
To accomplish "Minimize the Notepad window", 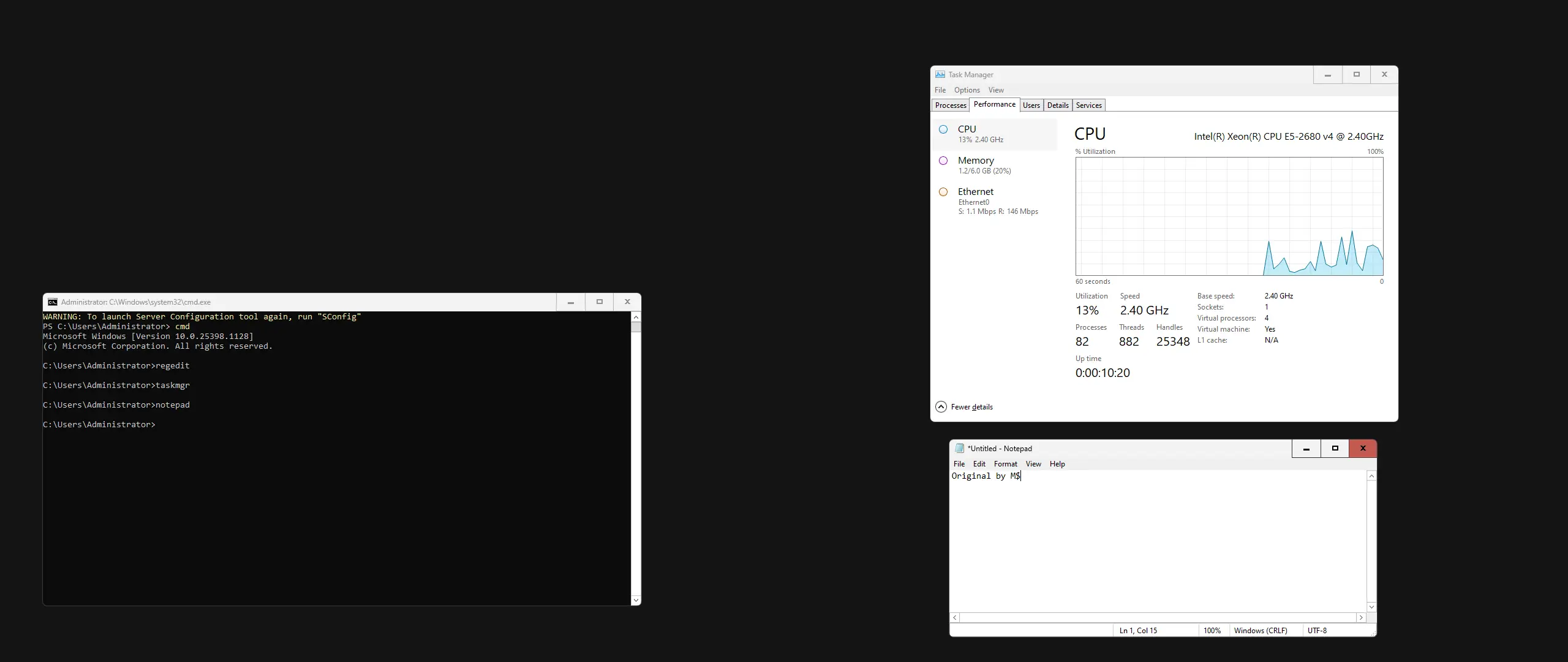I will (x=1306, y=449).
